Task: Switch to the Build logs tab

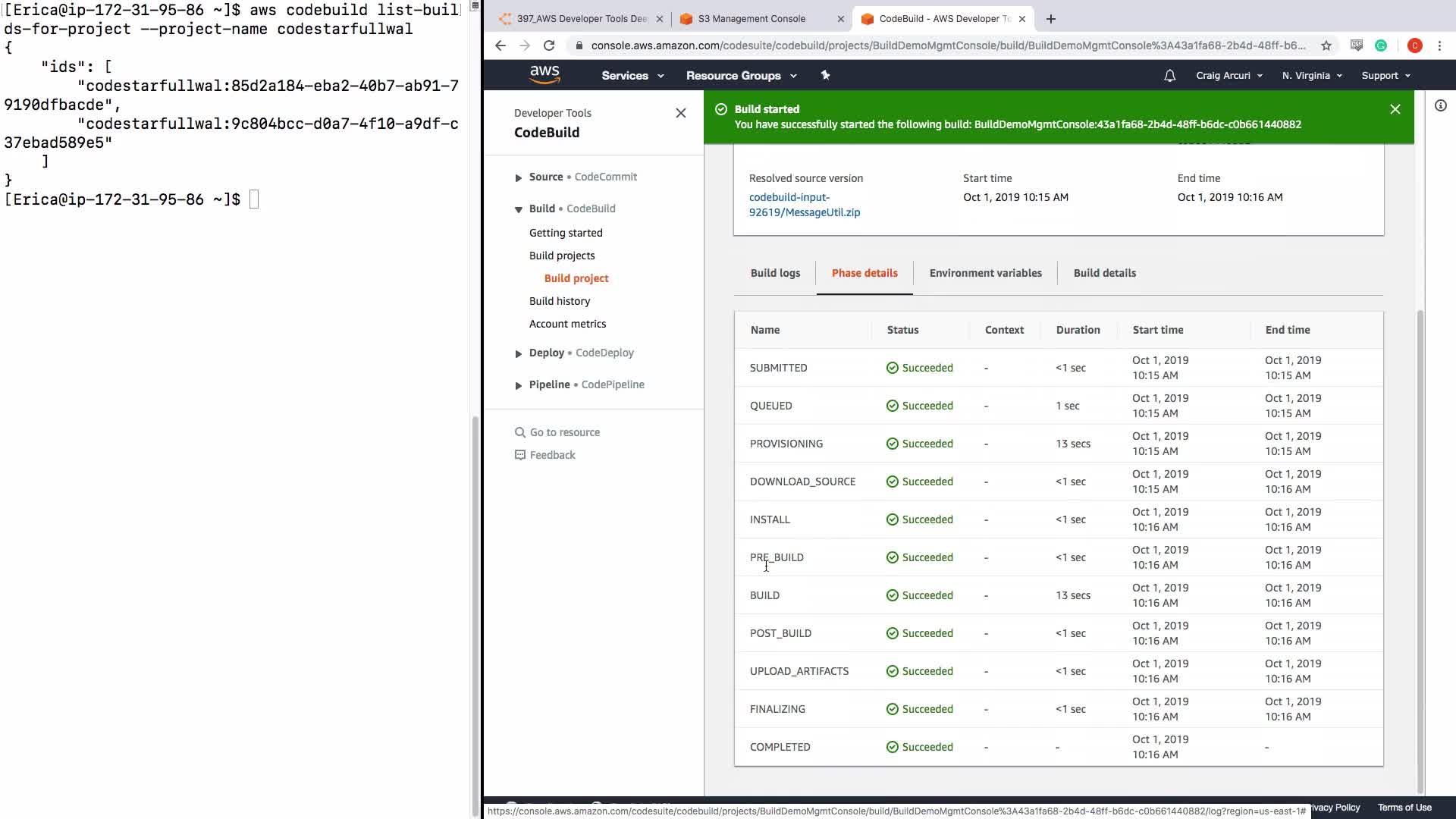Action: tap(775, 273)
